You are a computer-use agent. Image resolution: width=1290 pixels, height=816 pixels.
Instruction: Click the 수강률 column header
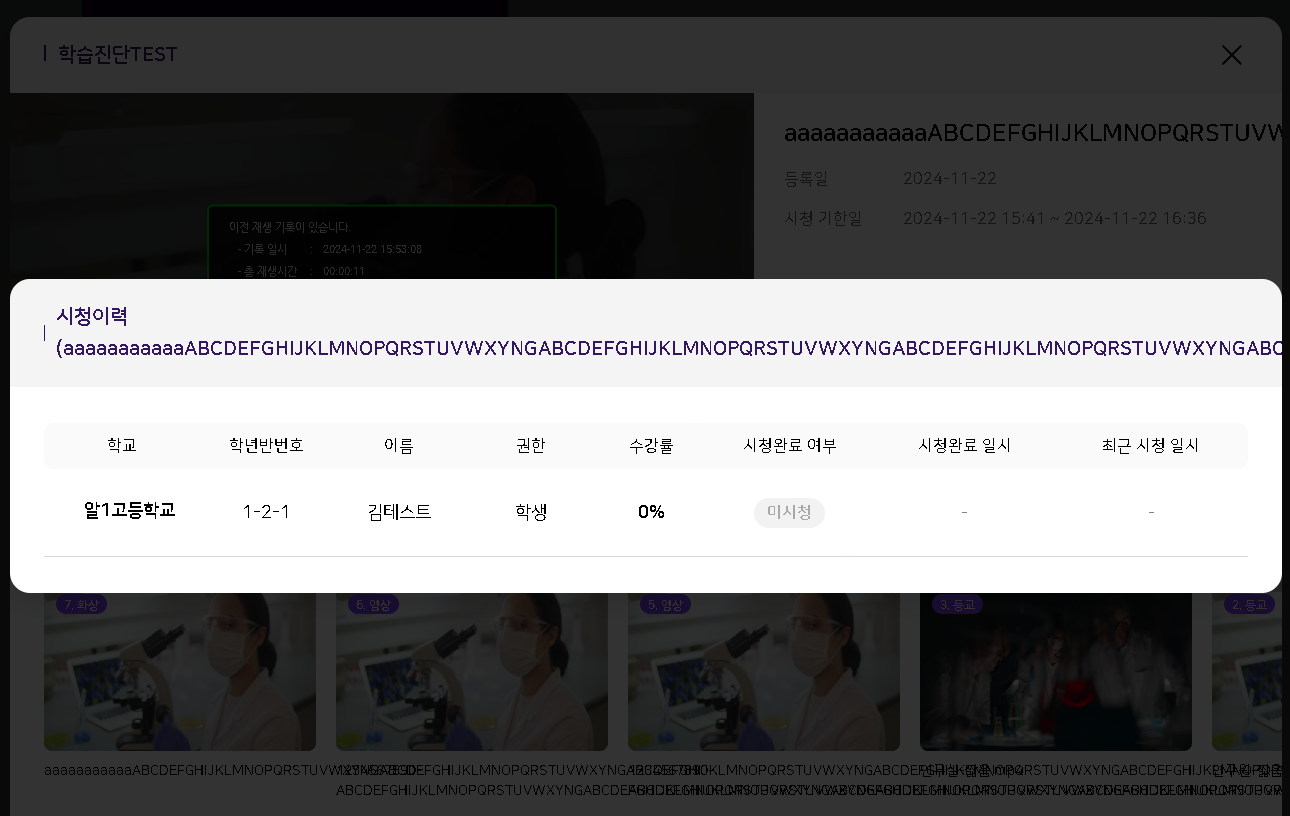[651, 446]
